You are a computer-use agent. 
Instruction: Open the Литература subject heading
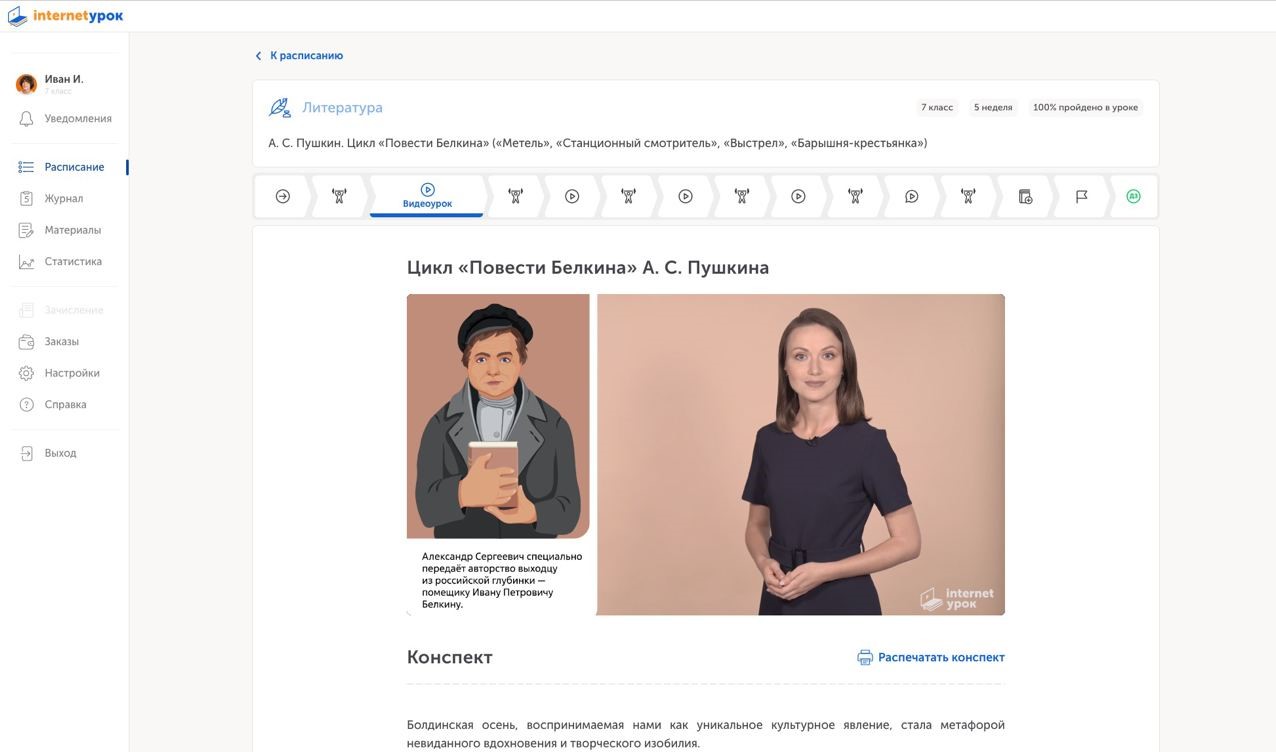(x=342, y=108)
